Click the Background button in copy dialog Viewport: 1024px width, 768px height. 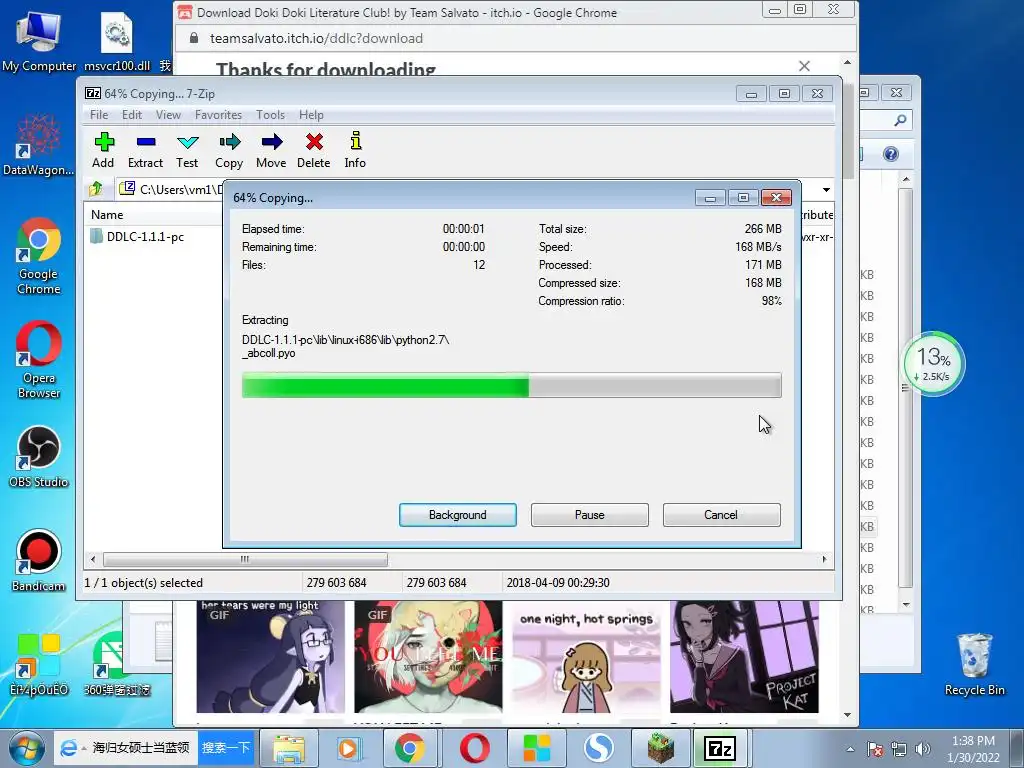tap(458, 515)
